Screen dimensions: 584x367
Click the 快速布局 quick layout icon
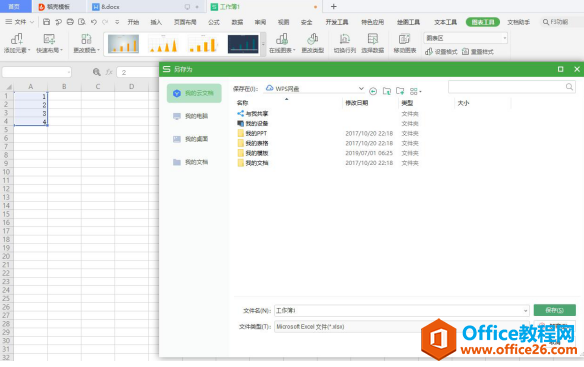click(x=49, y=39)
